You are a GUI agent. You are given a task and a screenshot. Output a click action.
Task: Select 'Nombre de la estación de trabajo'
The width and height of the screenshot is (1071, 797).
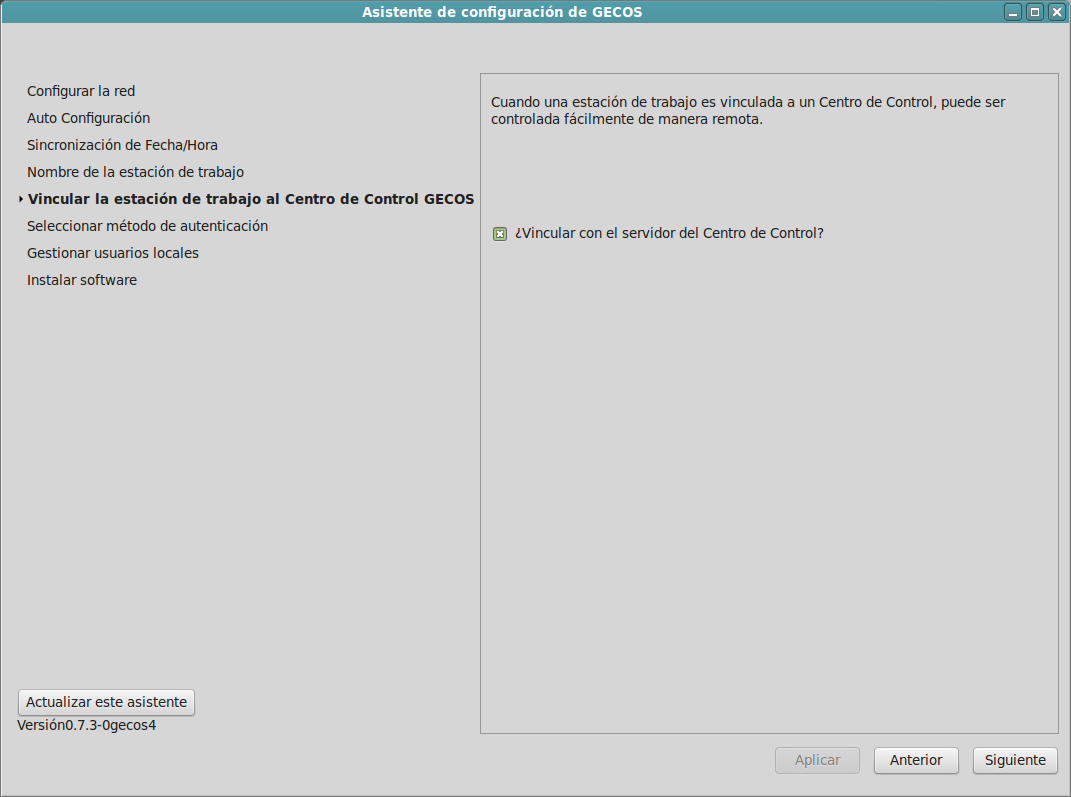(135, 172)
